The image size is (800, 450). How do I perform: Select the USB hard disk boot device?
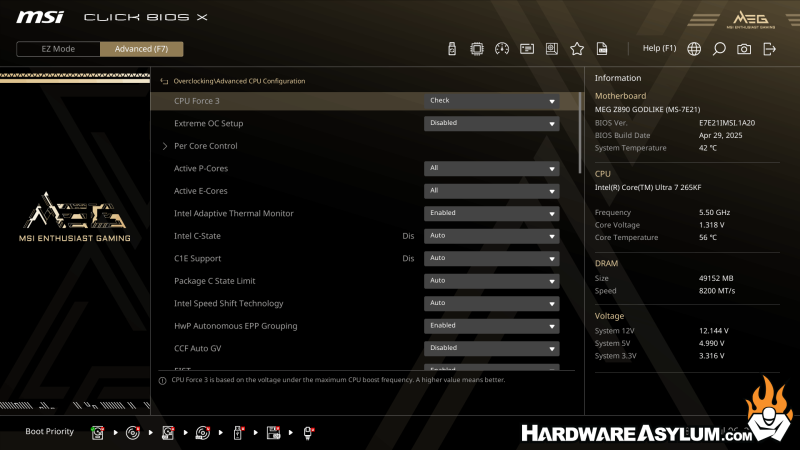coord(168,433)
